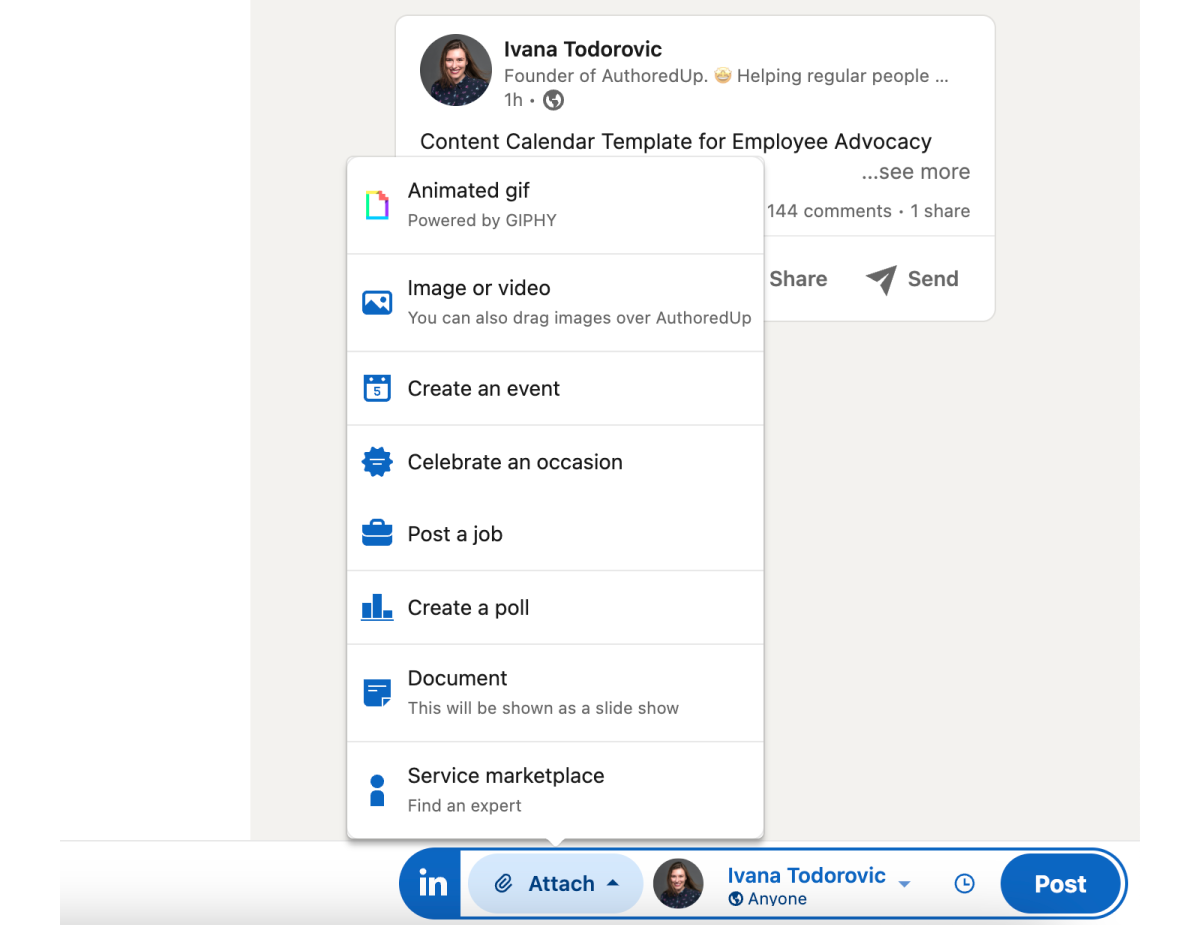Screen dimensions: 1200x925
Task: Select the Document menu entry
Action: coord(555,693)
